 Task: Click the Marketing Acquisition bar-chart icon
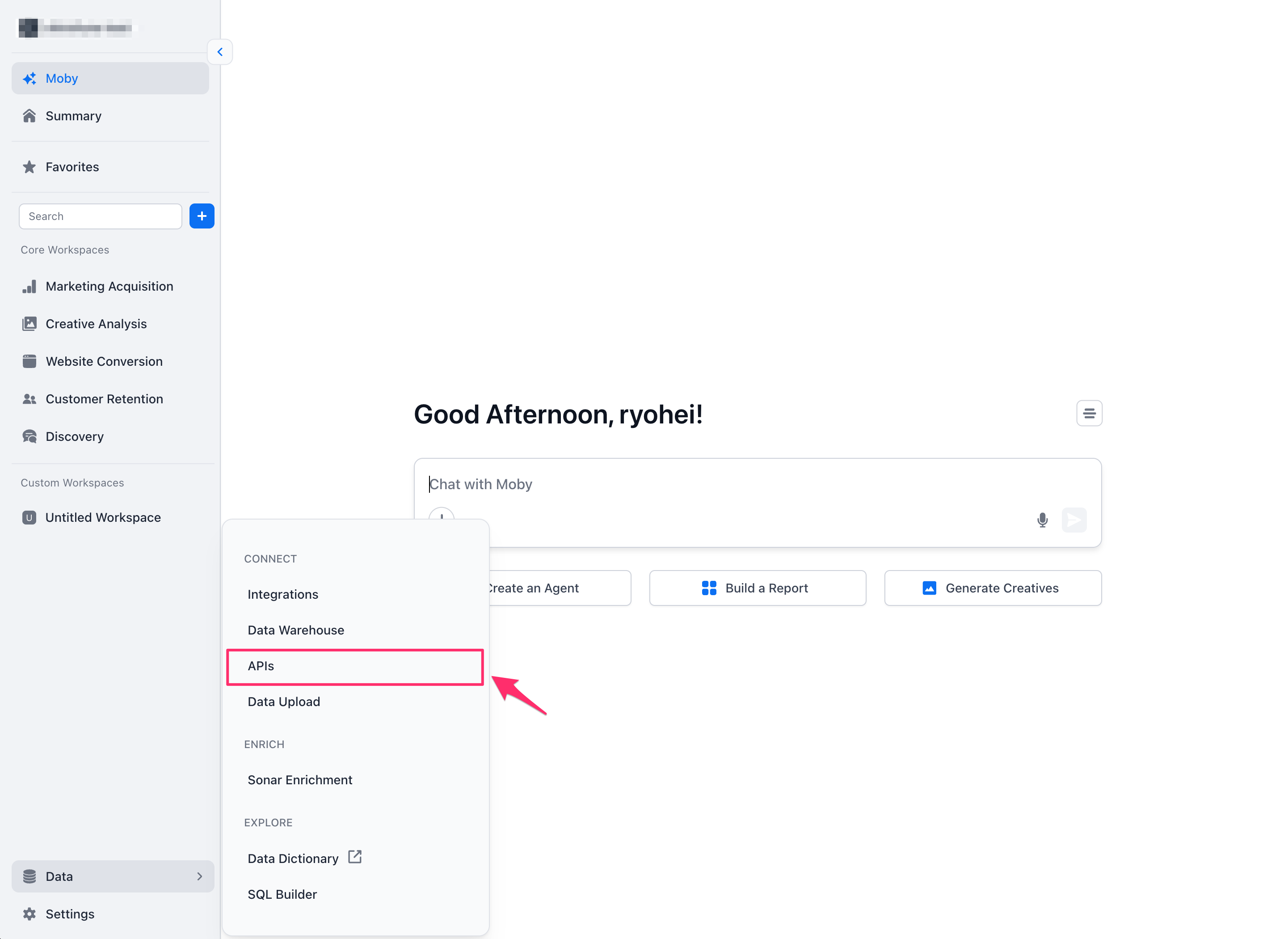pos(29,287)
